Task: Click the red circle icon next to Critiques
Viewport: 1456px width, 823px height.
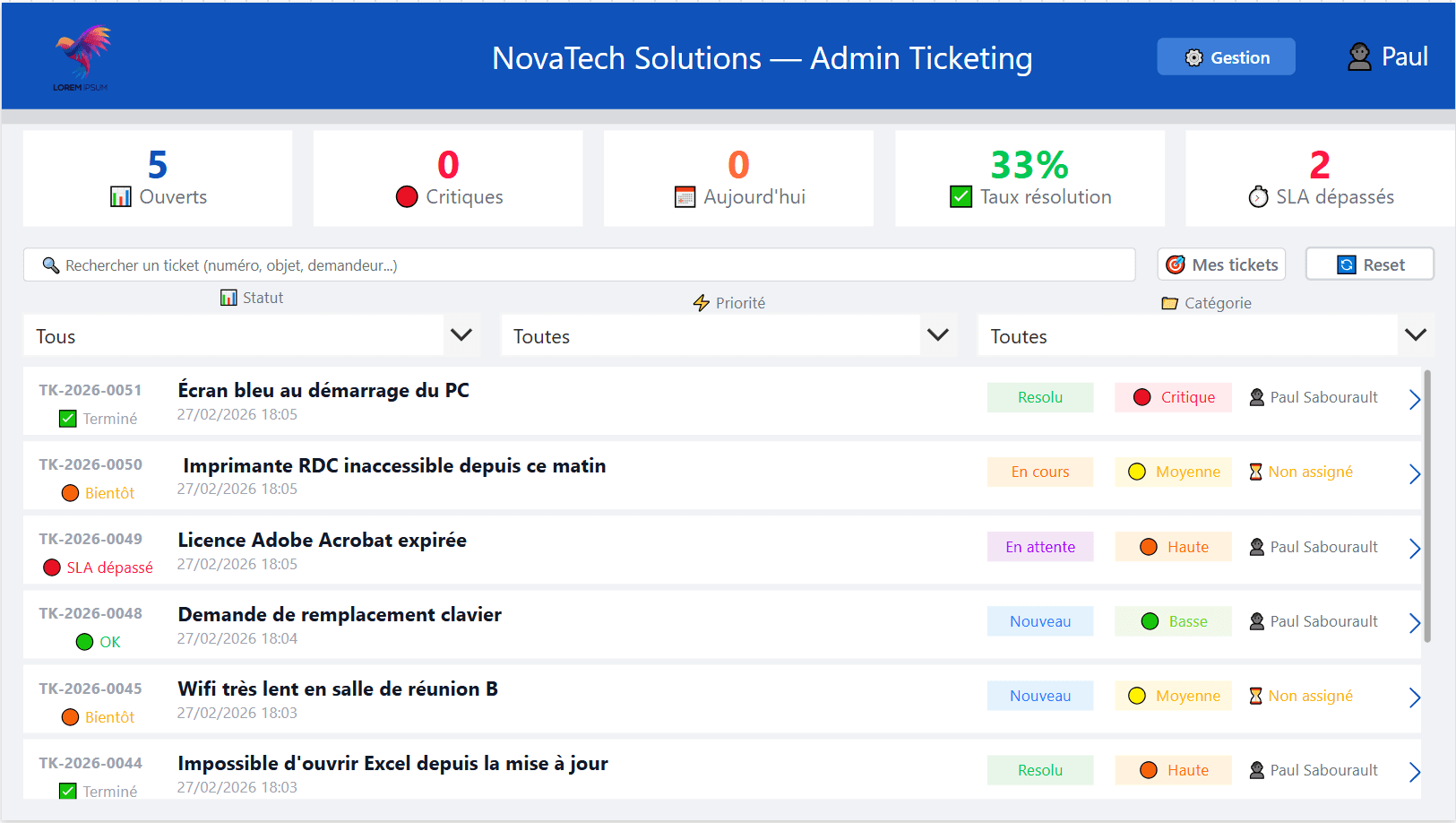Action: 408,196
